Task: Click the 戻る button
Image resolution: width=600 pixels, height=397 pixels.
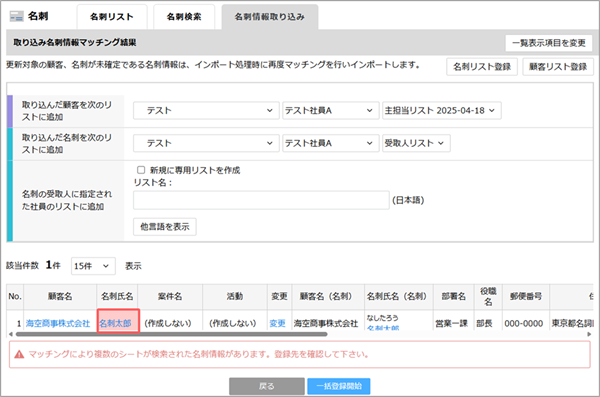Action: (x=267, y=386)
